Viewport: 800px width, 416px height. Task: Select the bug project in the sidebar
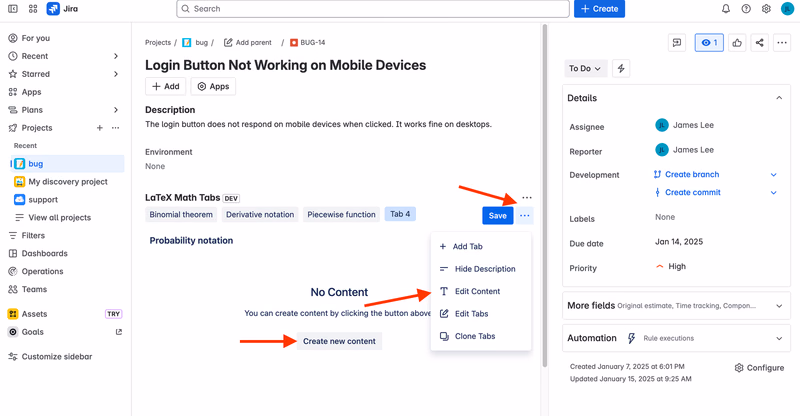[68, 163]
